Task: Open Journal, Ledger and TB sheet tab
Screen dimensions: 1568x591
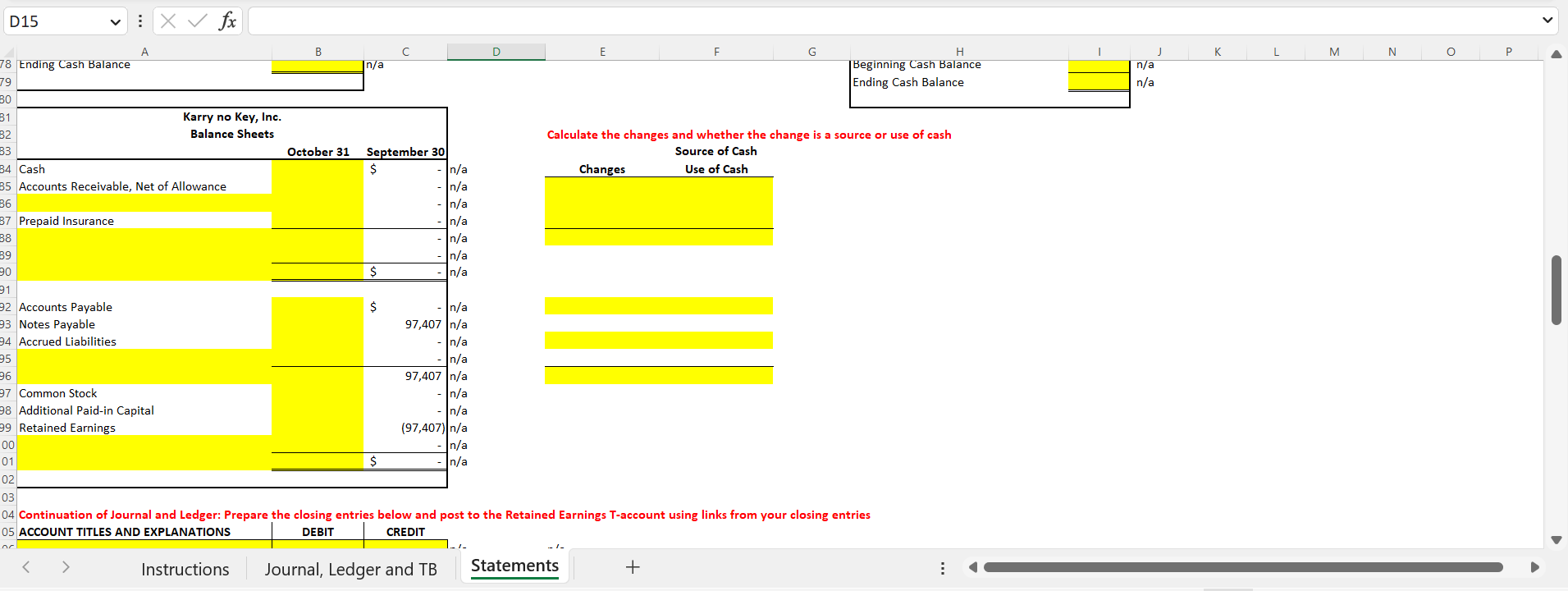Action: click(x=350, y=569)
